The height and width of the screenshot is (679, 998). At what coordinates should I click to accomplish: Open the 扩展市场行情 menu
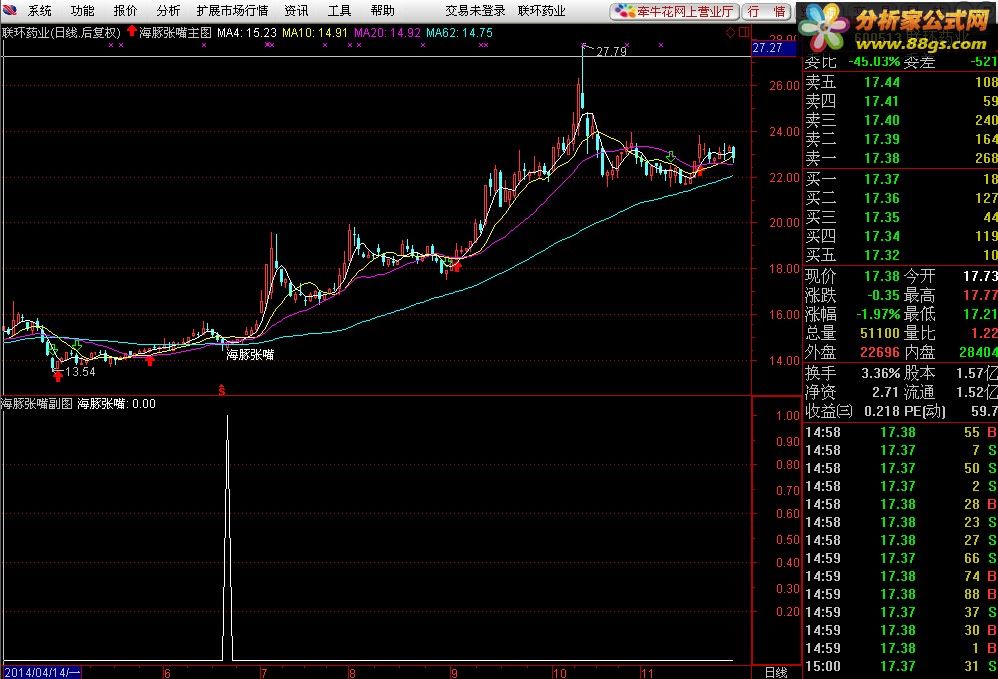(232, 11)
